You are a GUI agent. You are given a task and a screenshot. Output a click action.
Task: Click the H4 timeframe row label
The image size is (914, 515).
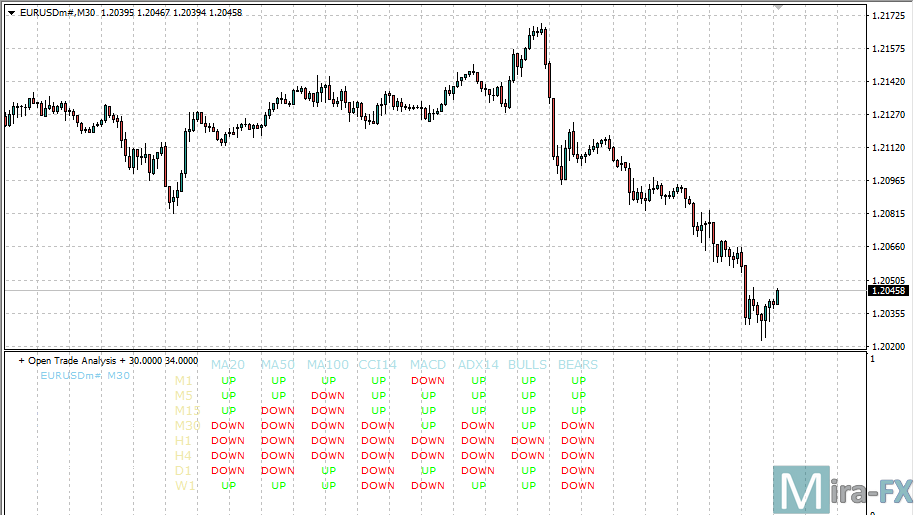click(183, 456)
